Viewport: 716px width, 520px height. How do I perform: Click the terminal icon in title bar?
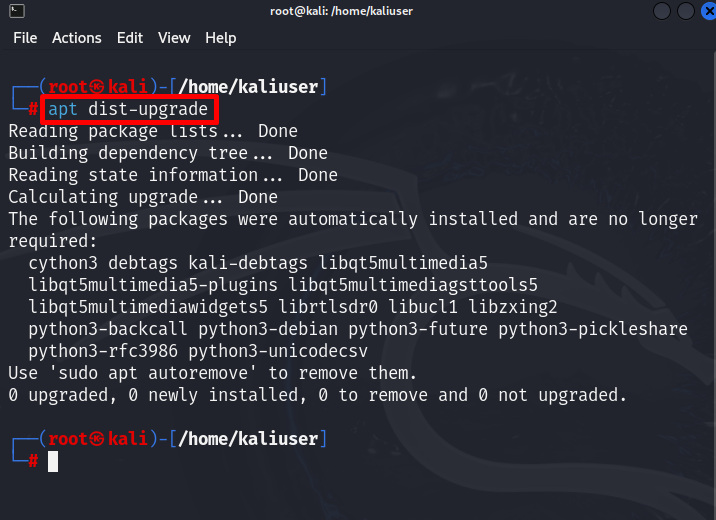point(17,11)
